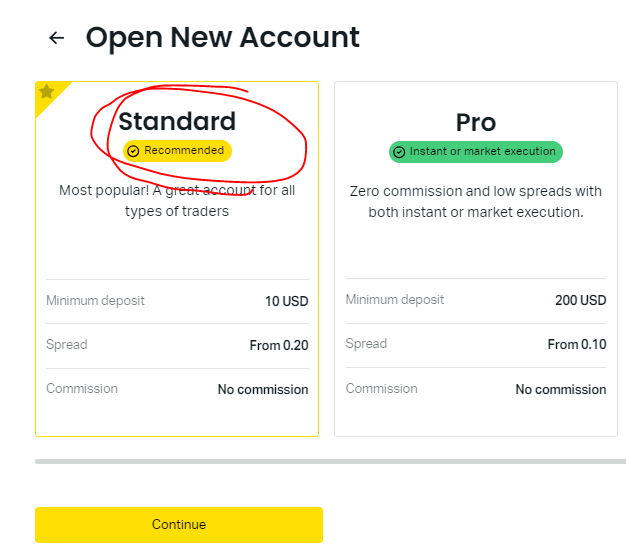Click the checkmark icon in Recommended badge

tap(133, 151)
